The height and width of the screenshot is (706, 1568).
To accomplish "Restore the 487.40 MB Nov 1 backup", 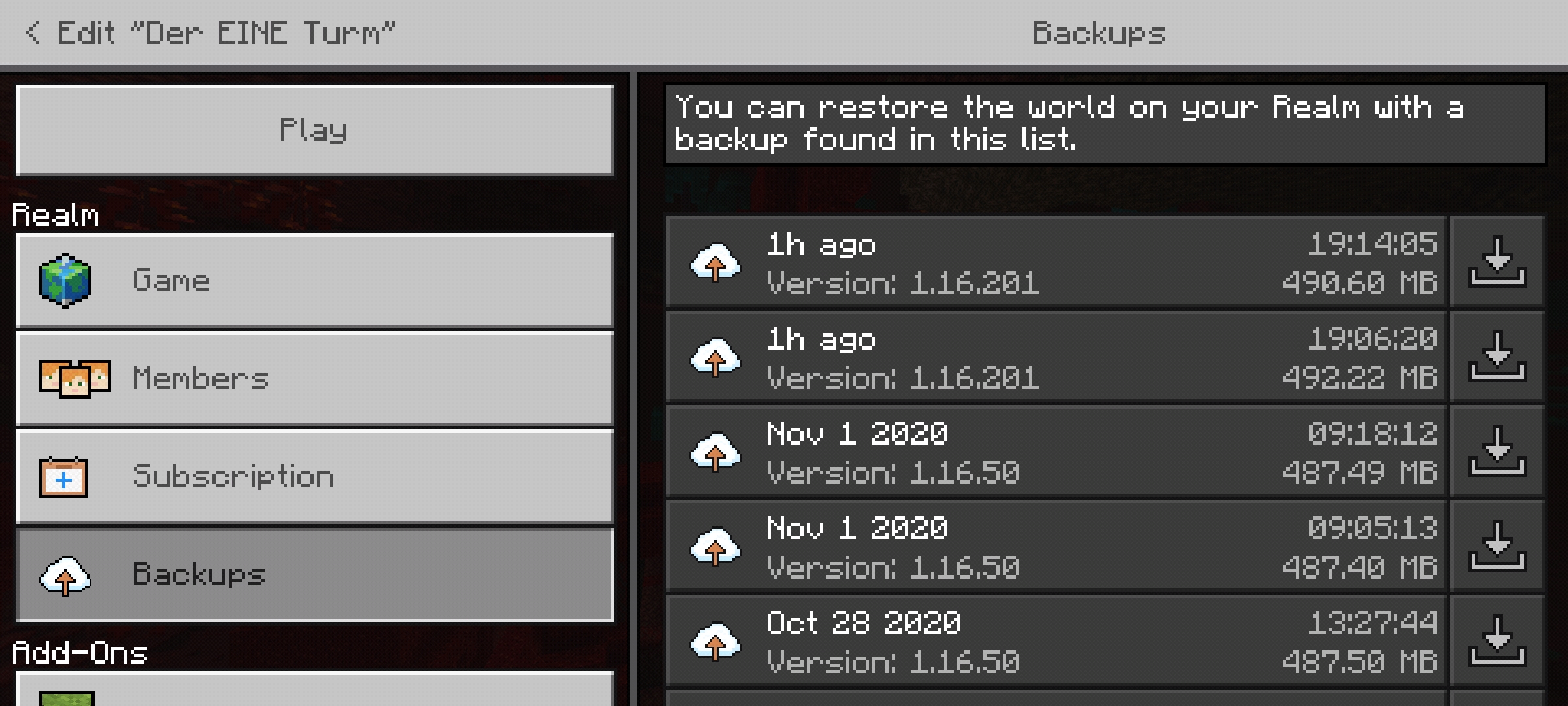I will coord(1056,546).
